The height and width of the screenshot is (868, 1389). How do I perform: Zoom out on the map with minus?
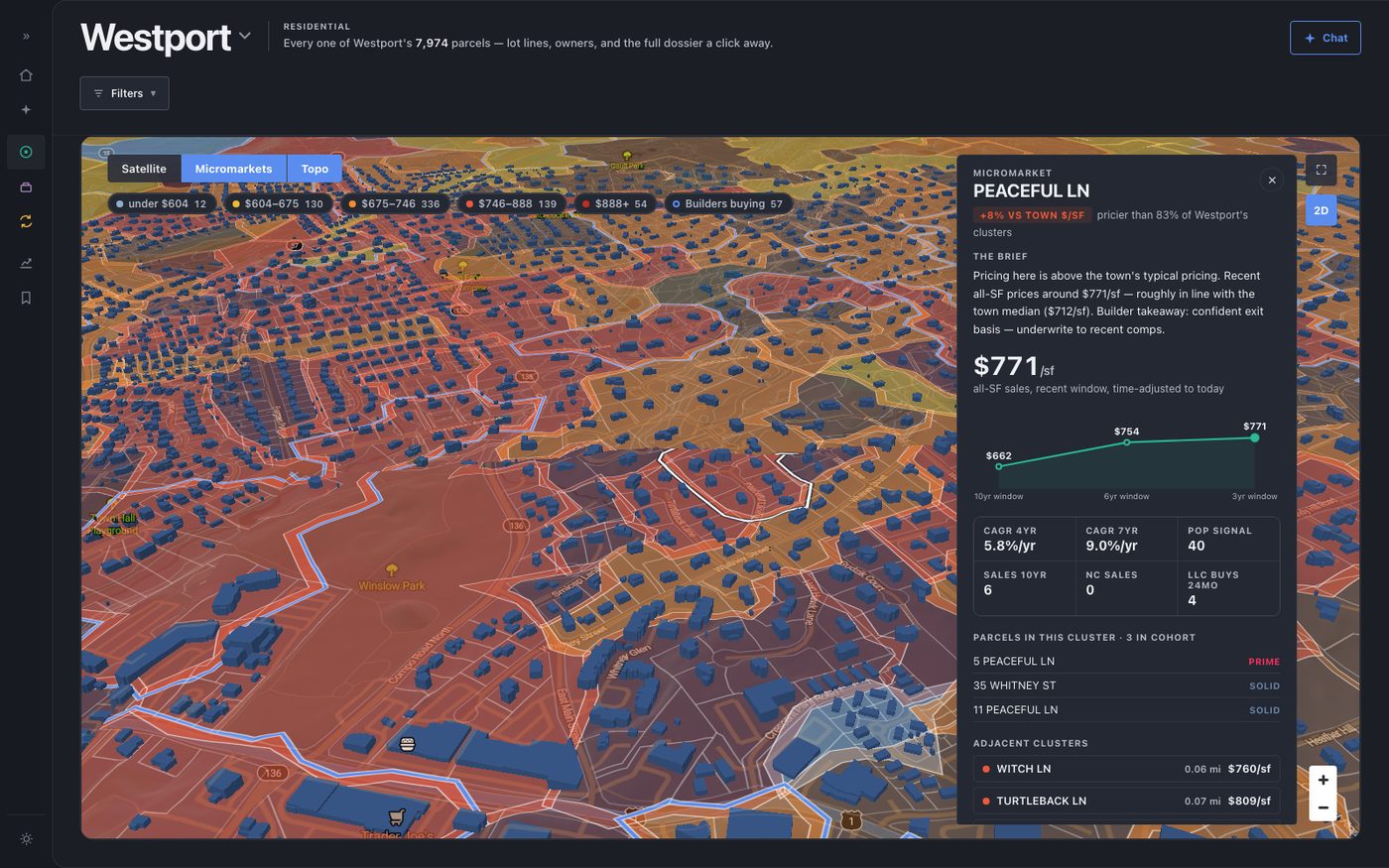point(1323,807)
